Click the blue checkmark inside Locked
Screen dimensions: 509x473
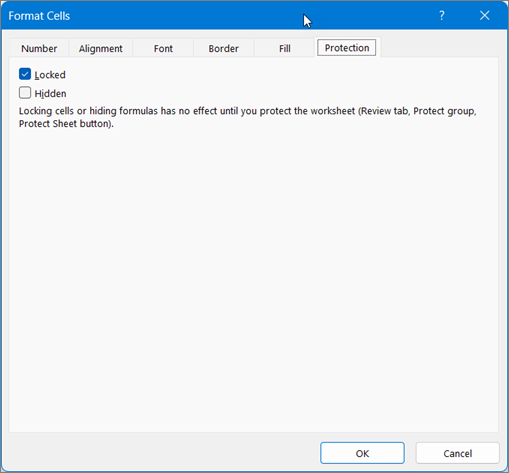pyautogui.click(x=25, y=74)
